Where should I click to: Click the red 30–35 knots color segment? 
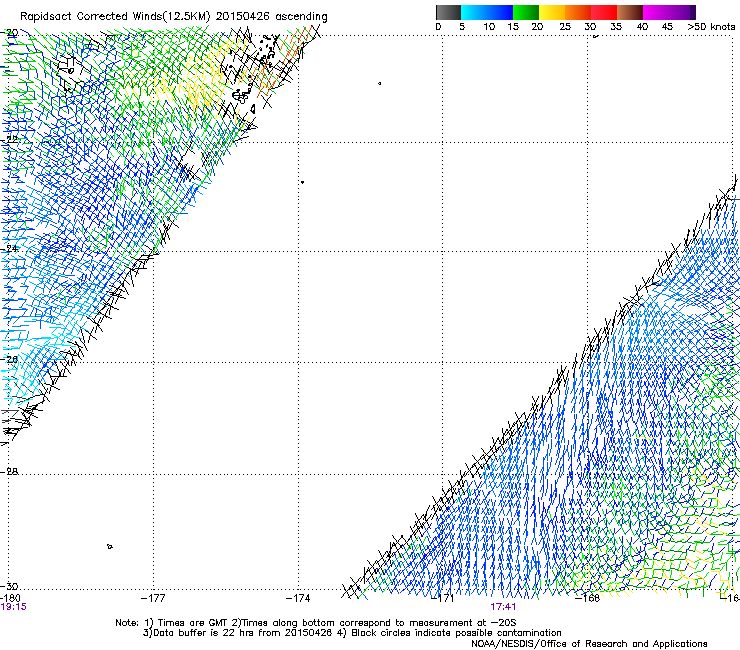[604, 12]
